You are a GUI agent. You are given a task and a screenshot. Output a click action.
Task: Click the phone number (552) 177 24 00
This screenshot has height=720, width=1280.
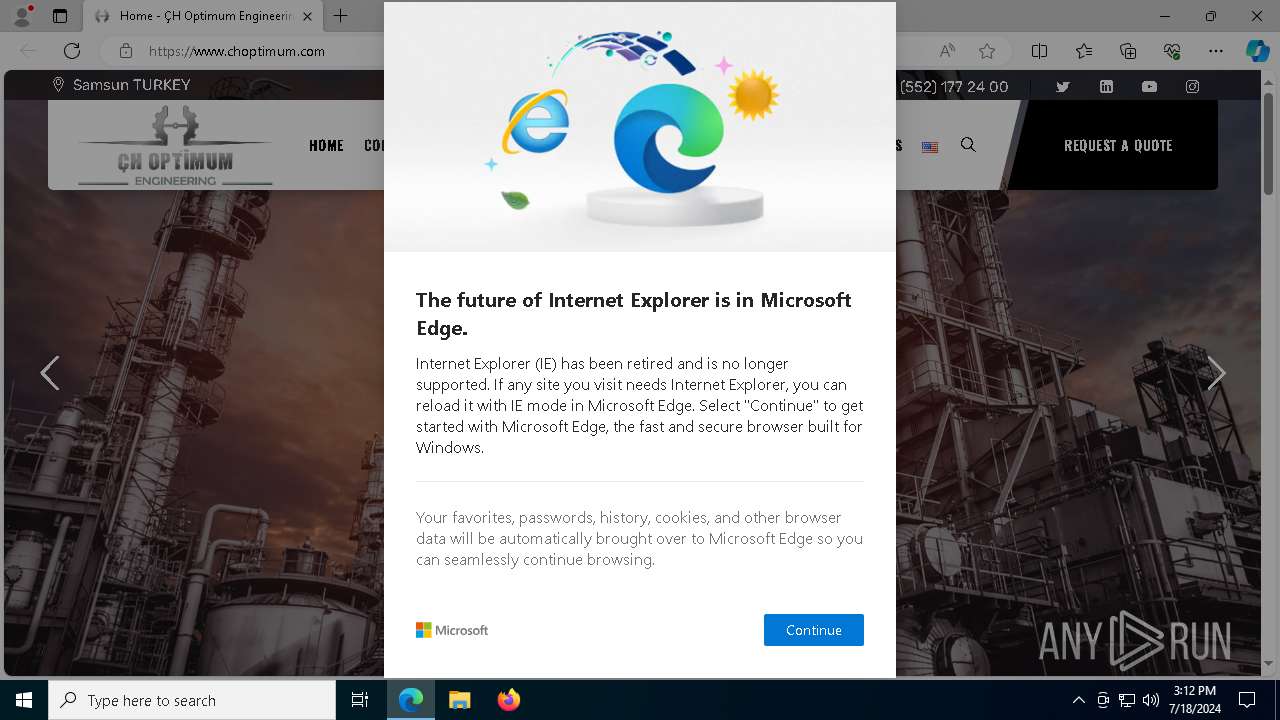point(954,87)
